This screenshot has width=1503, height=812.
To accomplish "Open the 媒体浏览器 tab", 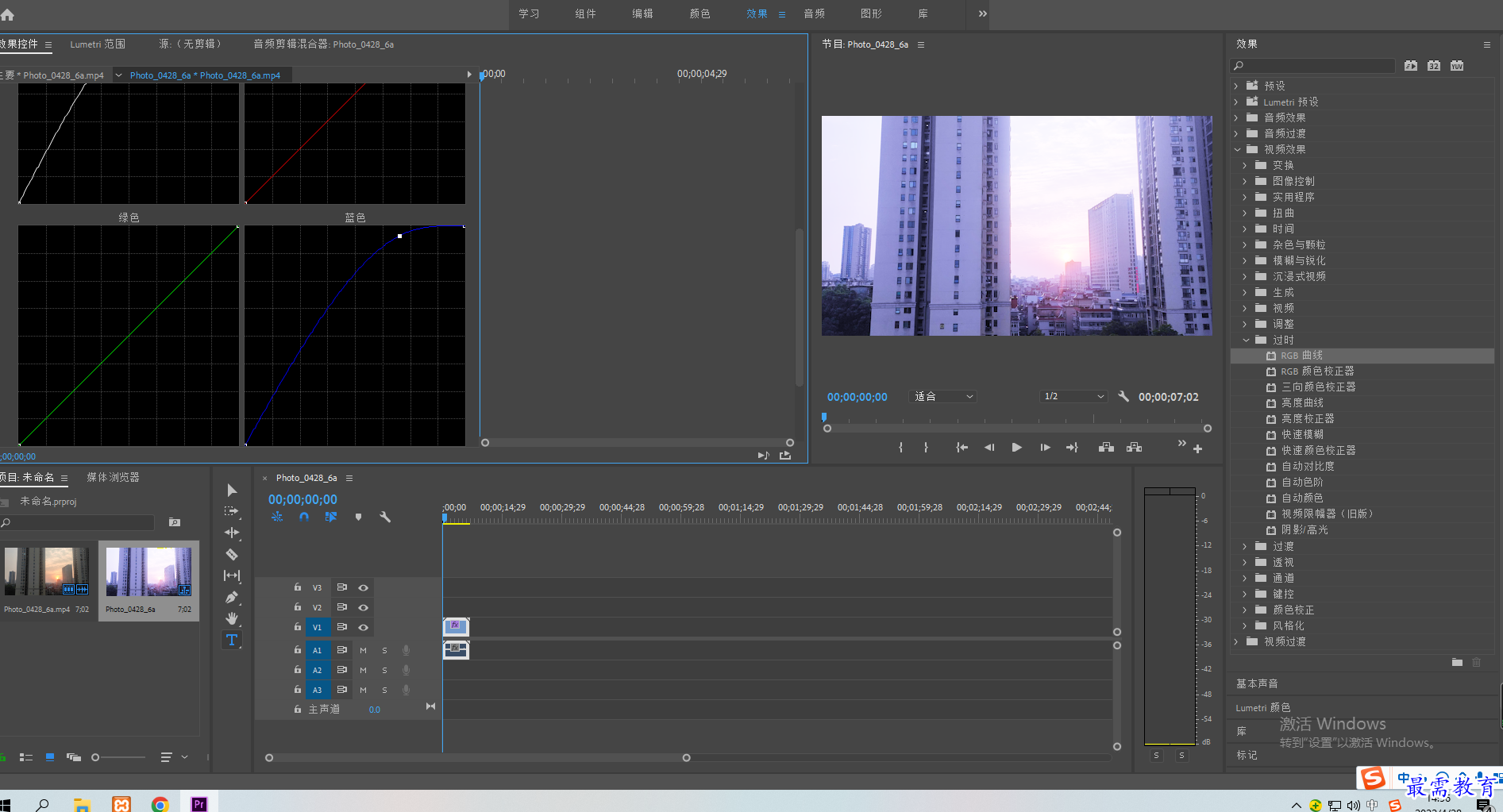I will pyautogui.click(x=113, y=477).
